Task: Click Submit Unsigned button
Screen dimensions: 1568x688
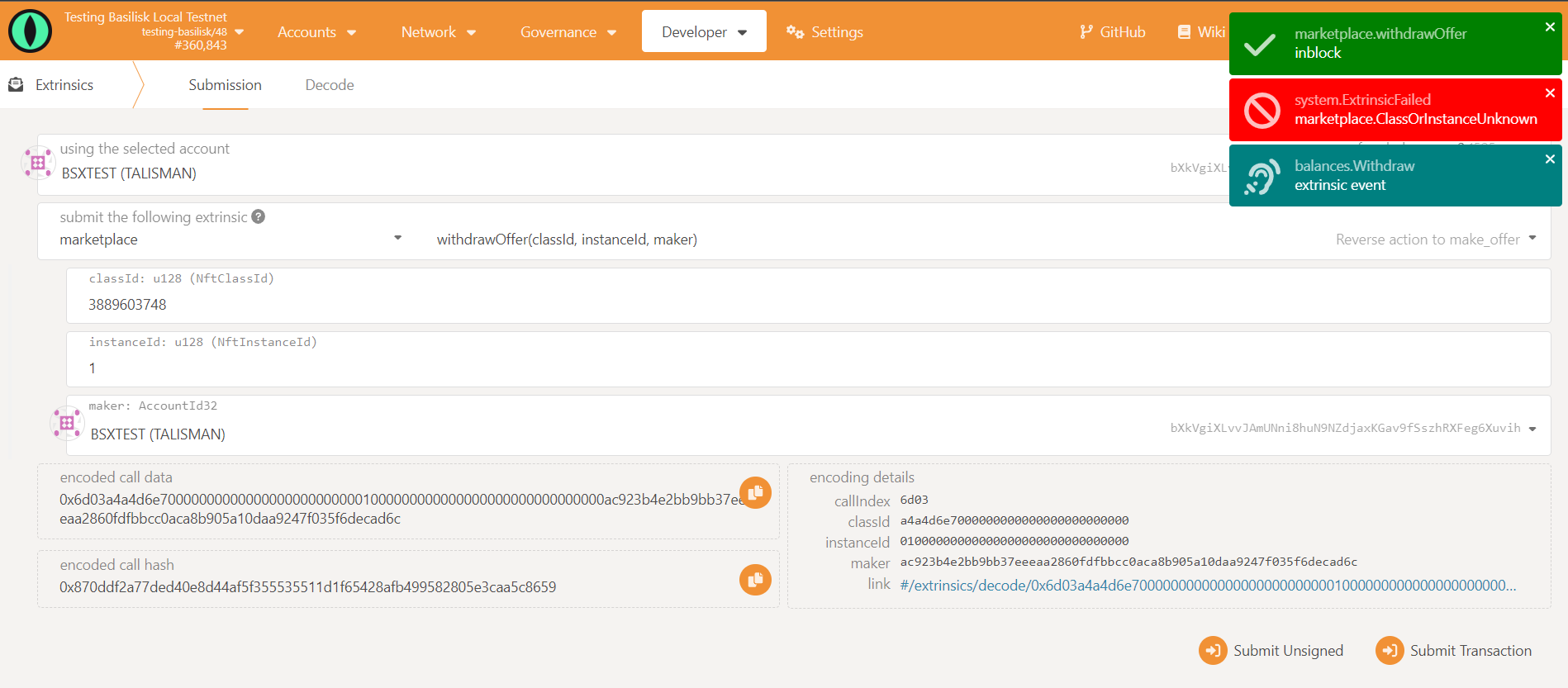Action: [x=1271, y=651]
